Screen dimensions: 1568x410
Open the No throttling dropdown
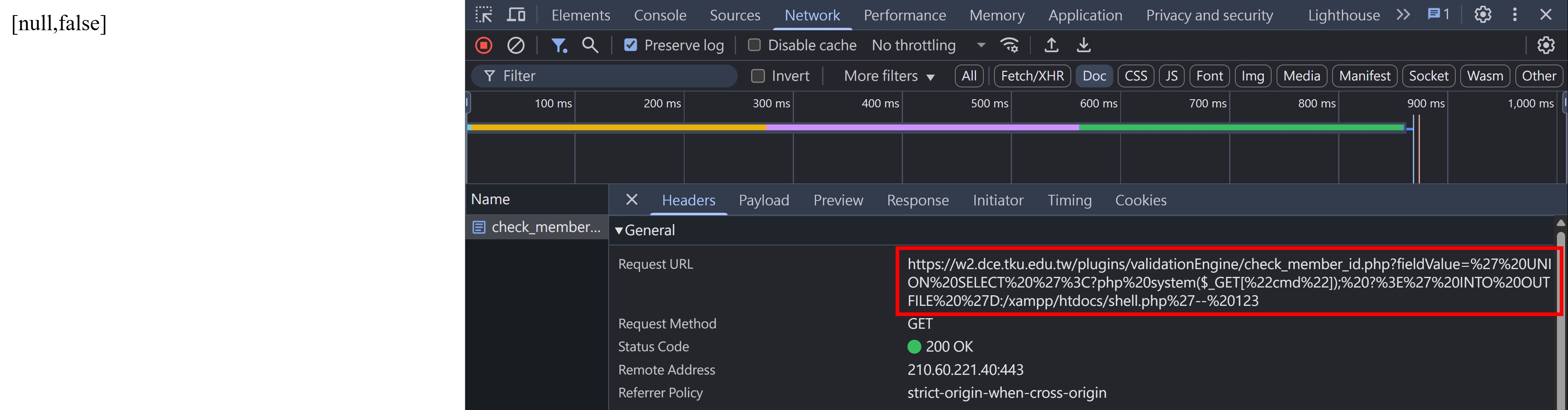[x=929, y=45]
